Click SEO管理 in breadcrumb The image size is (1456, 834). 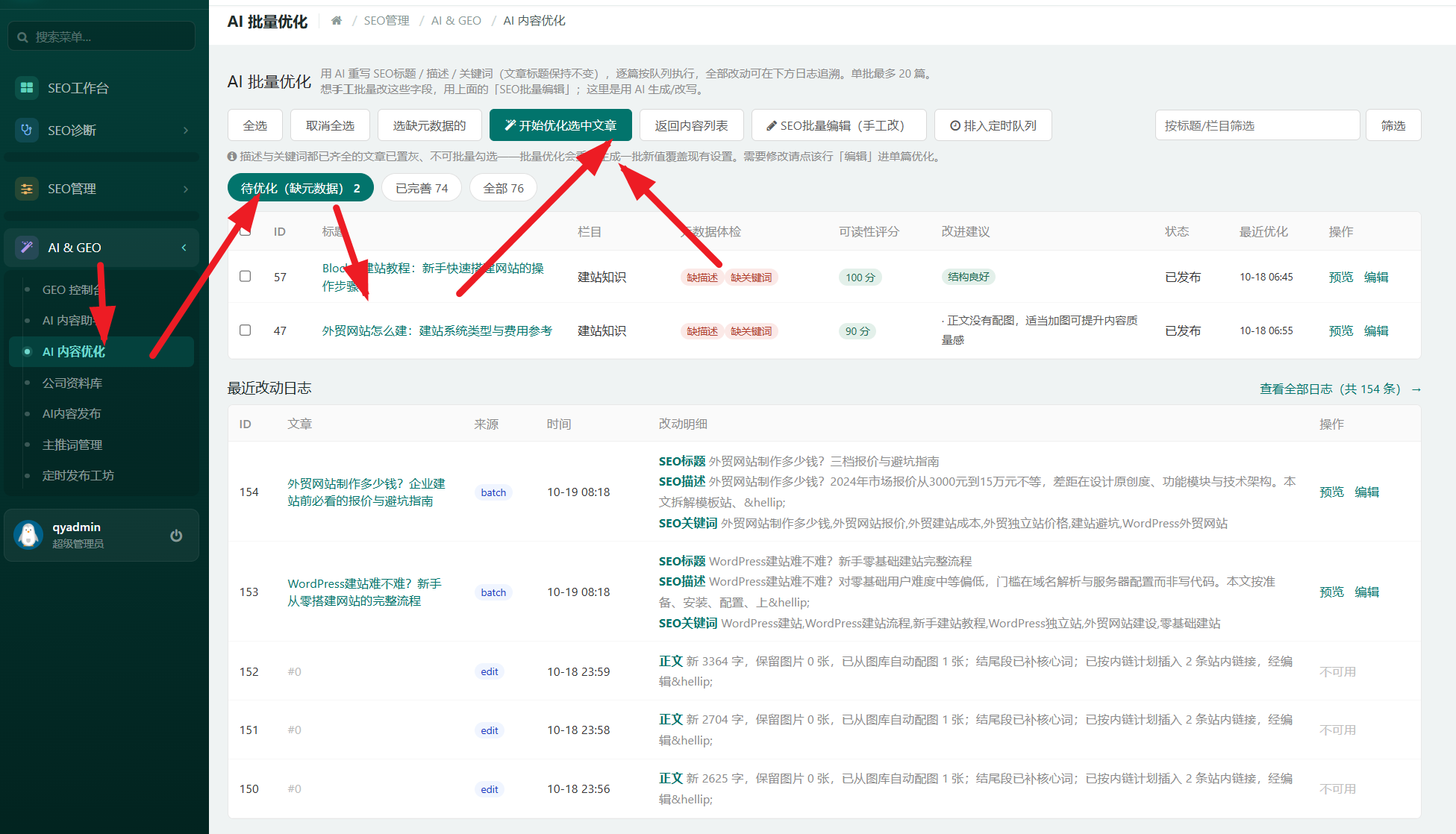click(x=387, y=20)
